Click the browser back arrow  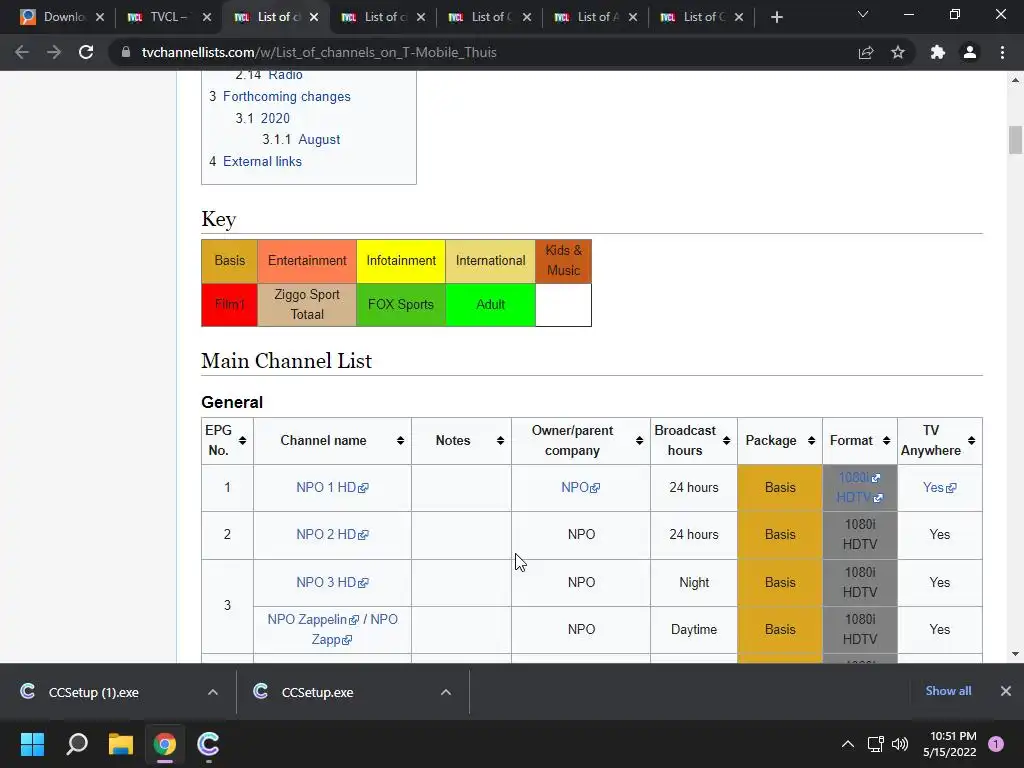click(x=22, y=52)
